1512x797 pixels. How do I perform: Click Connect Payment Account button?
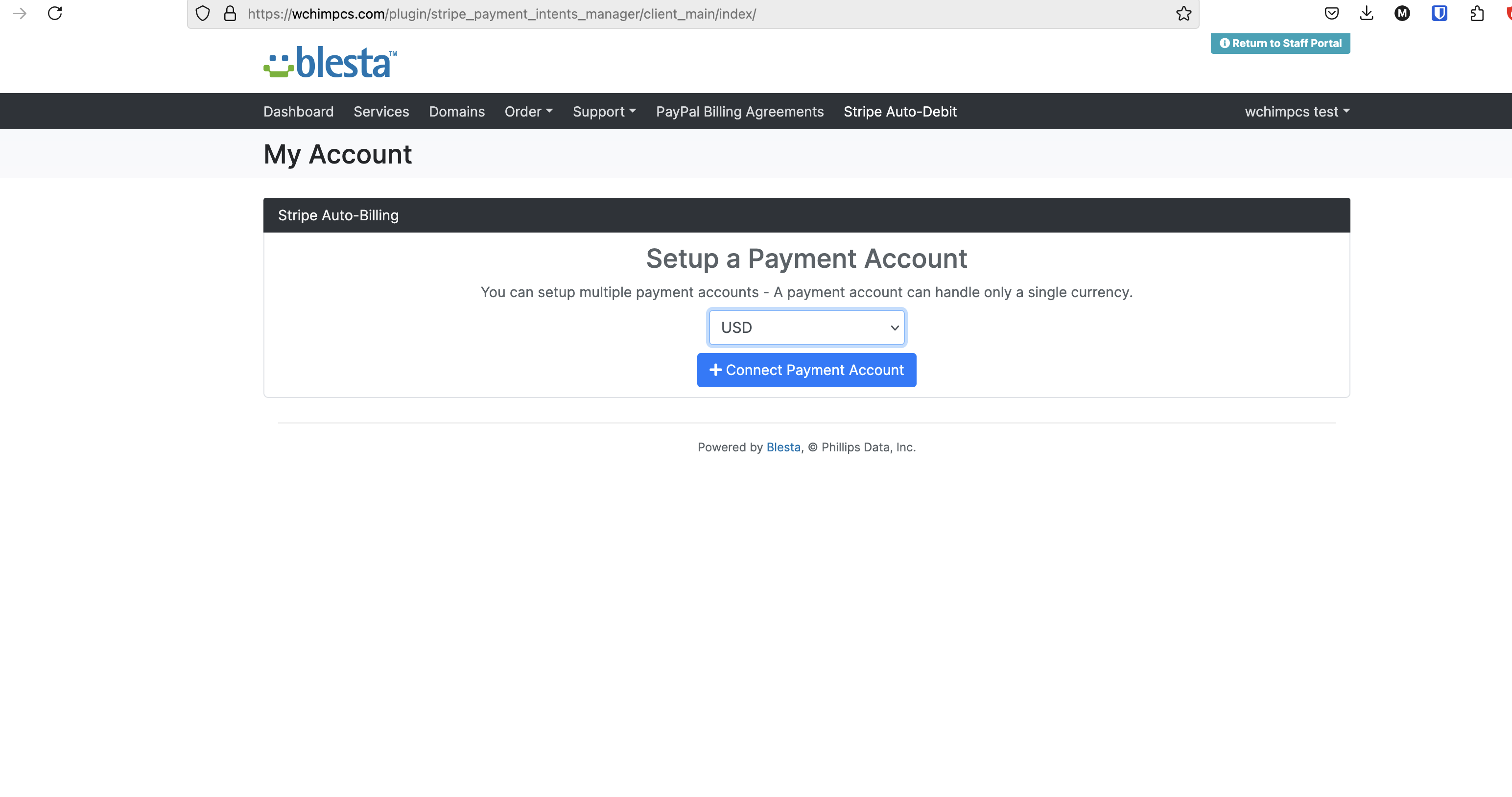(806, 370)
